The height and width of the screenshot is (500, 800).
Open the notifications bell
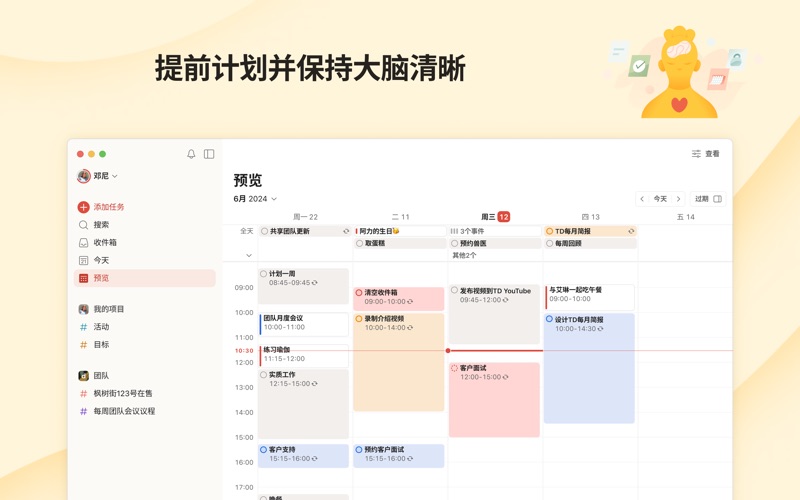click(191, 154)
